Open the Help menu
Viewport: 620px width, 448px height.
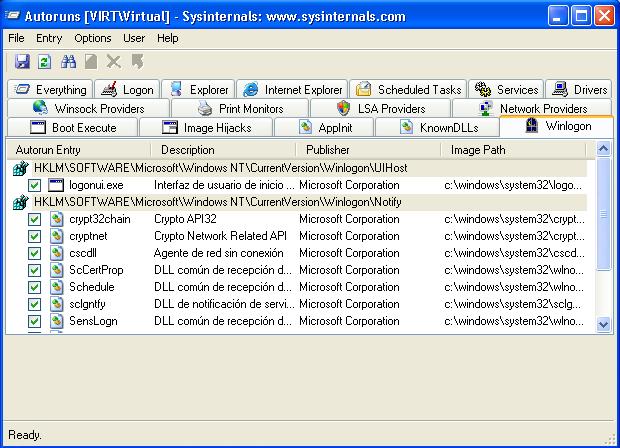tap(168, 38)
